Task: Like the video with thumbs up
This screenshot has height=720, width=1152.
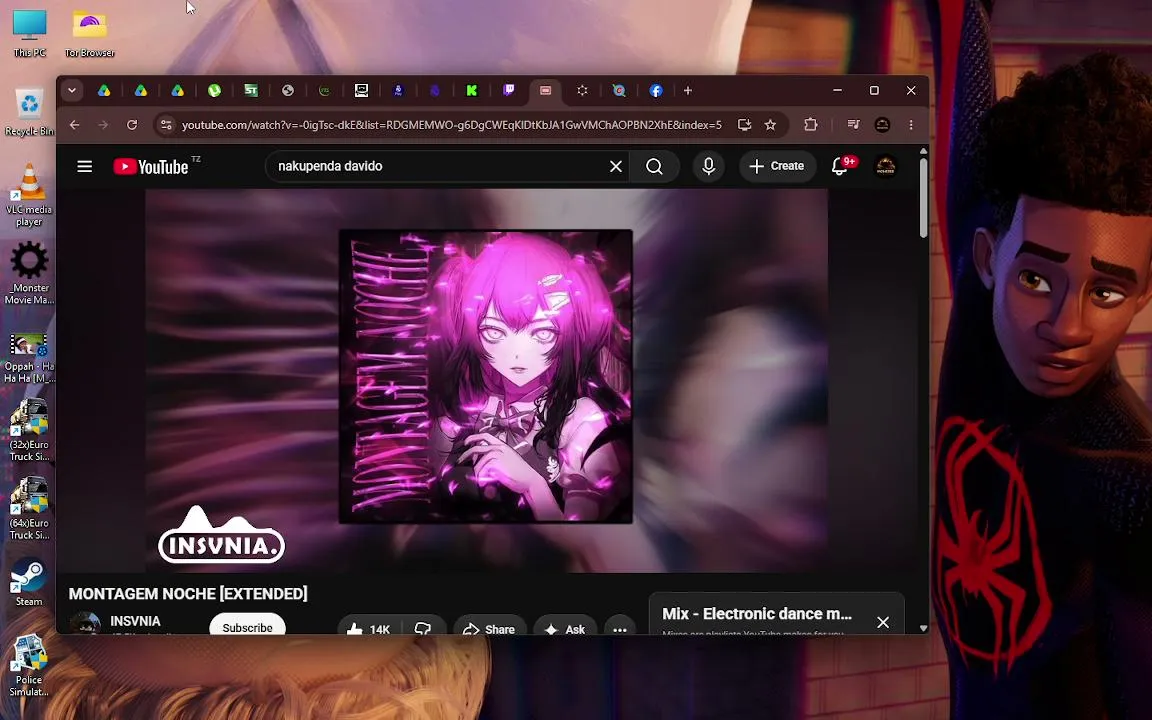Action: 367,629
